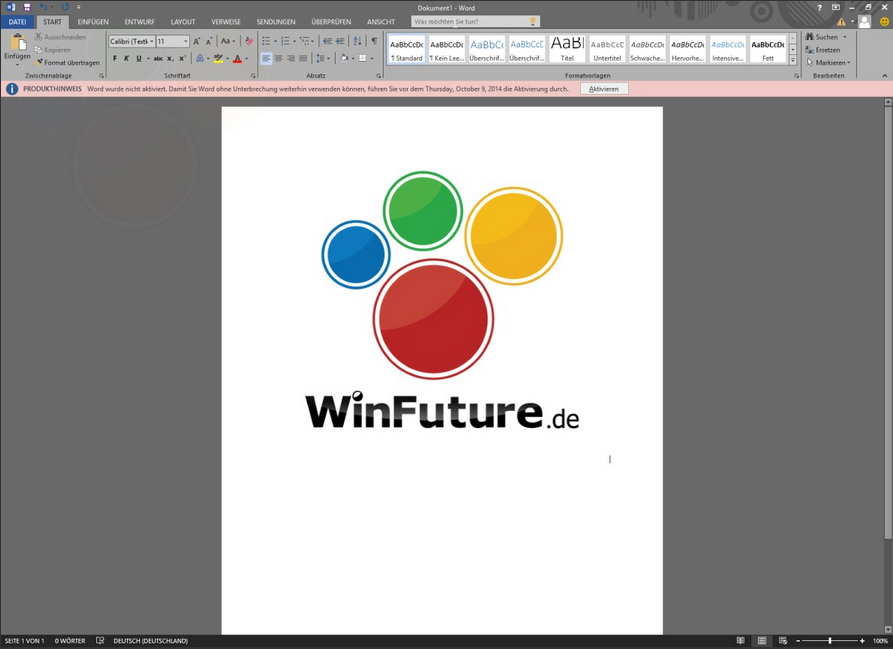Apply strikethrough with the abc icon
893x649 pixels.
pyautogui.click(x=158, y=58)
